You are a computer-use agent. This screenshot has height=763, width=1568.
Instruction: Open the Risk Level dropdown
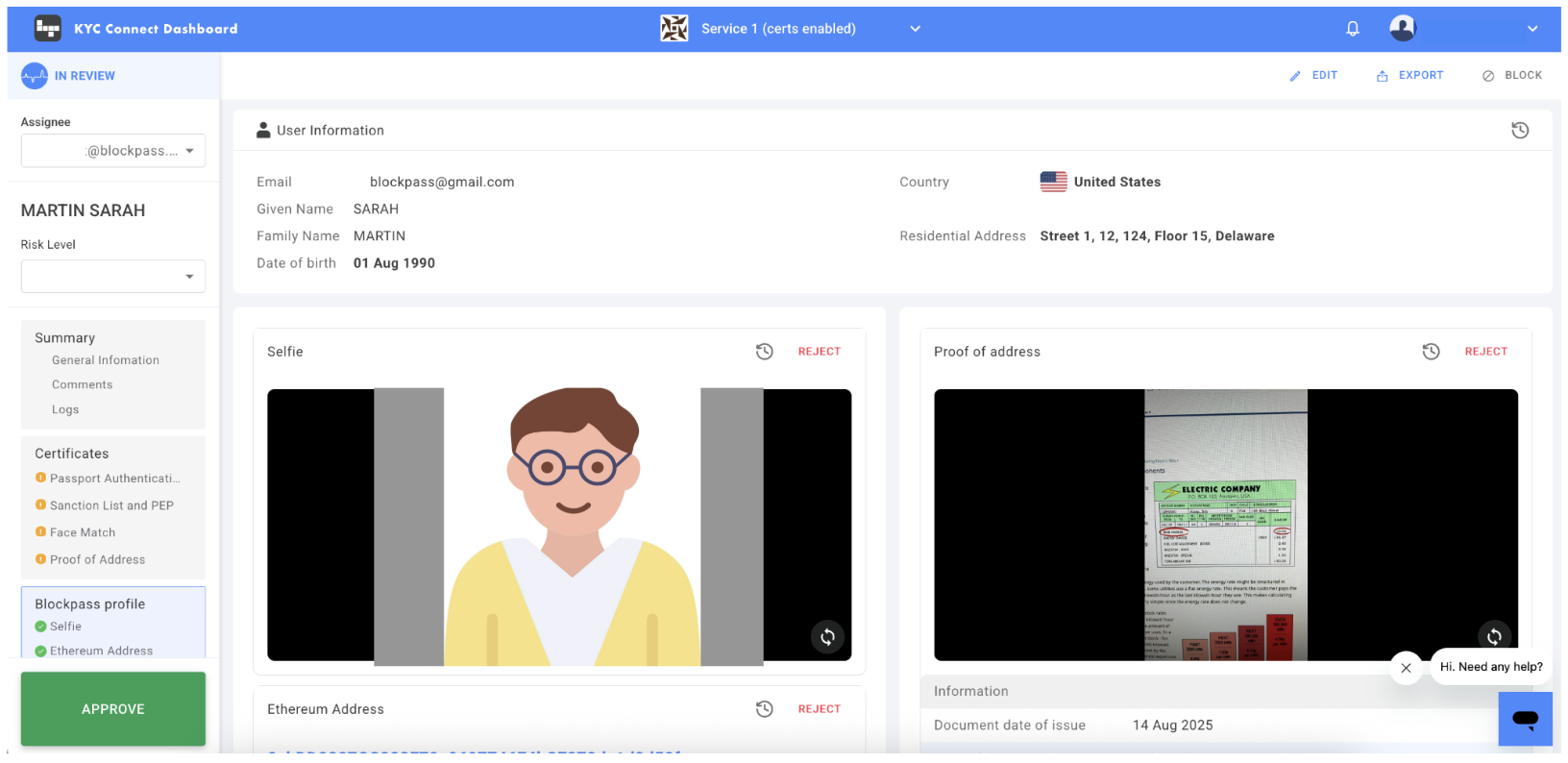coord(189,277)
